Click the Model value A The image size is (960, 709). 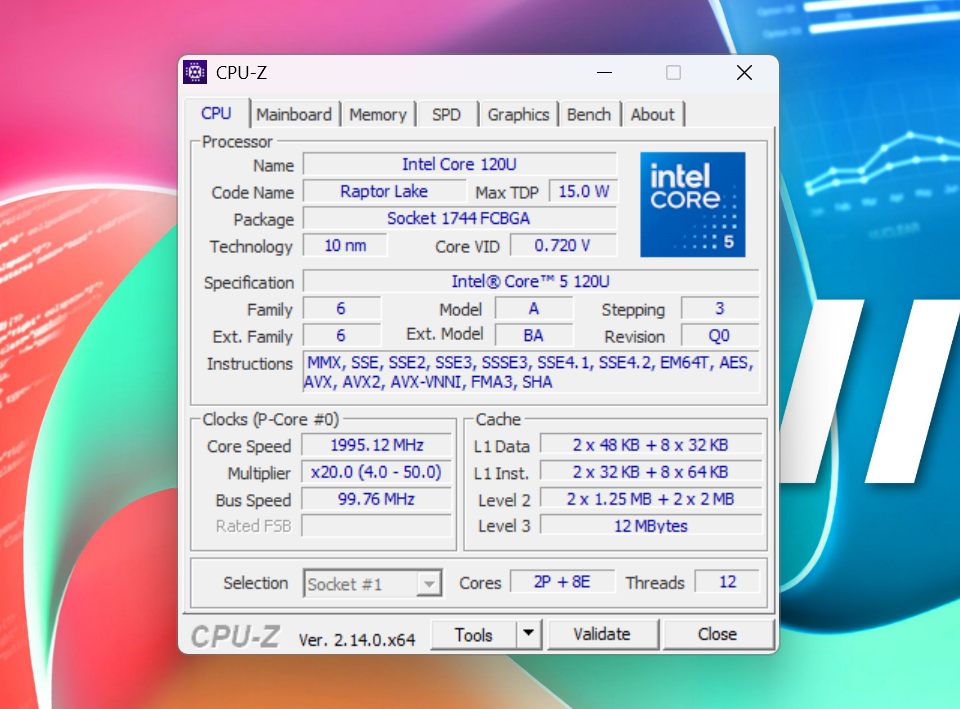coord(534,309)
